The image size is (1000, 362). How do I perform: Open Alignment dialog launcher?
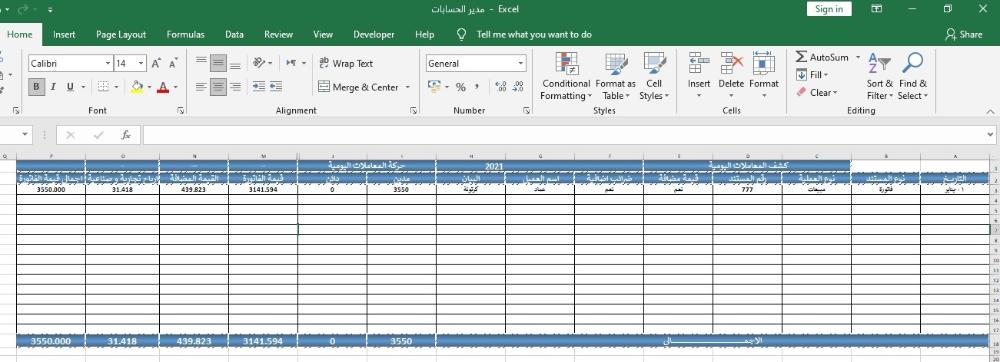click(414, 111)
